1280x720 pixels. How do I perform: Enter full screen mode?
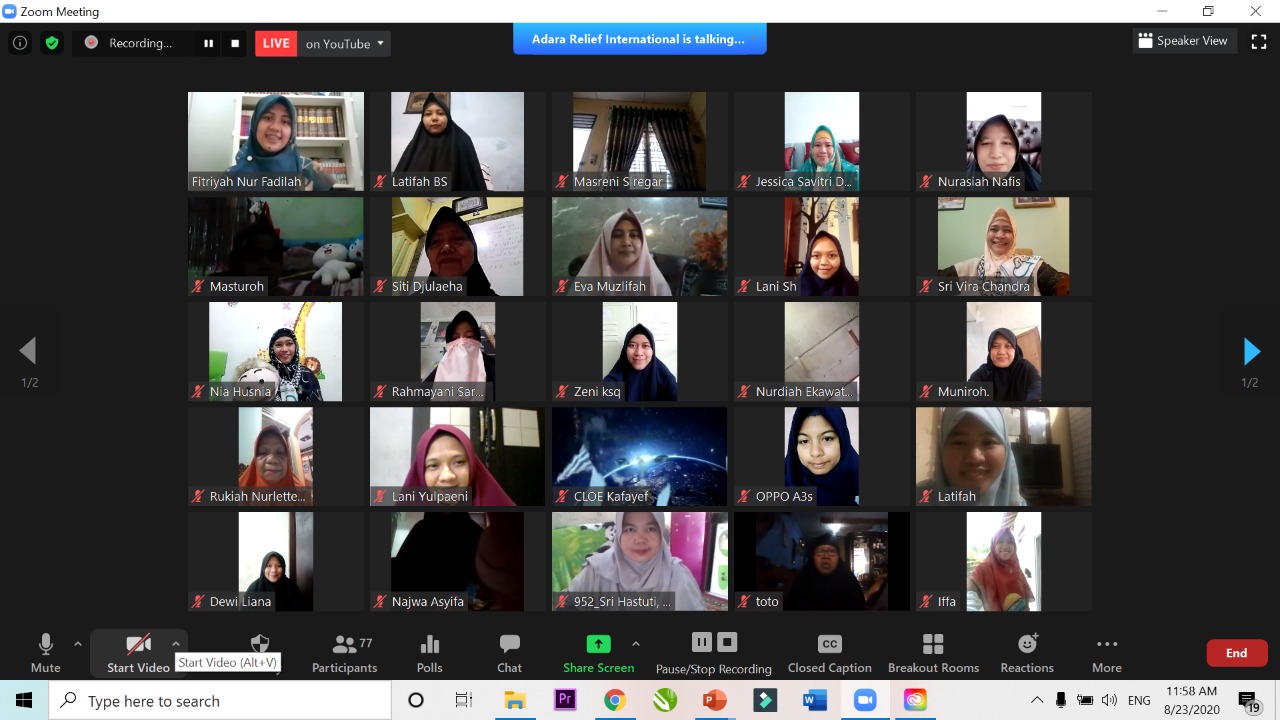point(1259,41)
